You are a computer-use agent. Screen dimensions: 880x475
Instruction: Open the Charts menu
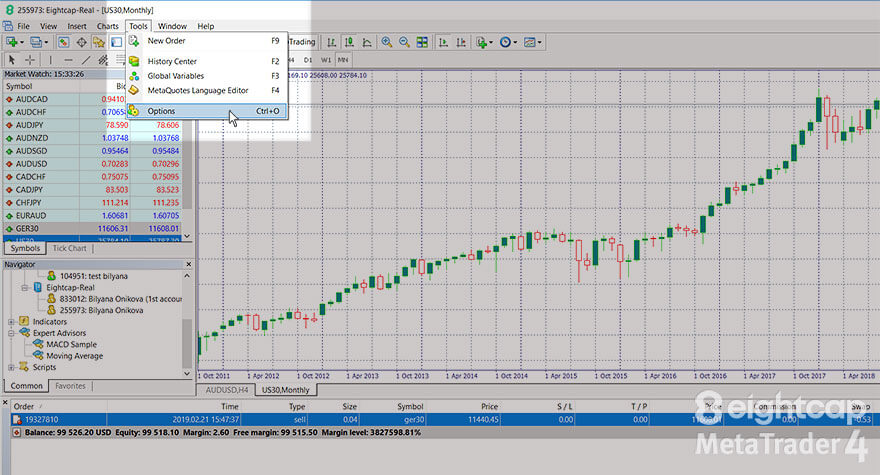[108, 26]
